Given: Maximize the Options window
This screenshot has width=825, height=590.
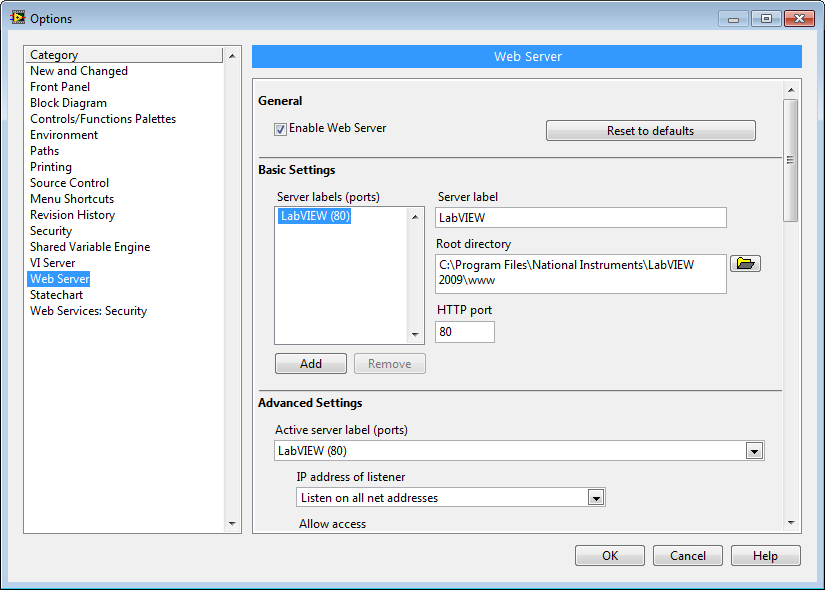Looking at the screenshot, I should pyautogui.click(x=766, y=19).
